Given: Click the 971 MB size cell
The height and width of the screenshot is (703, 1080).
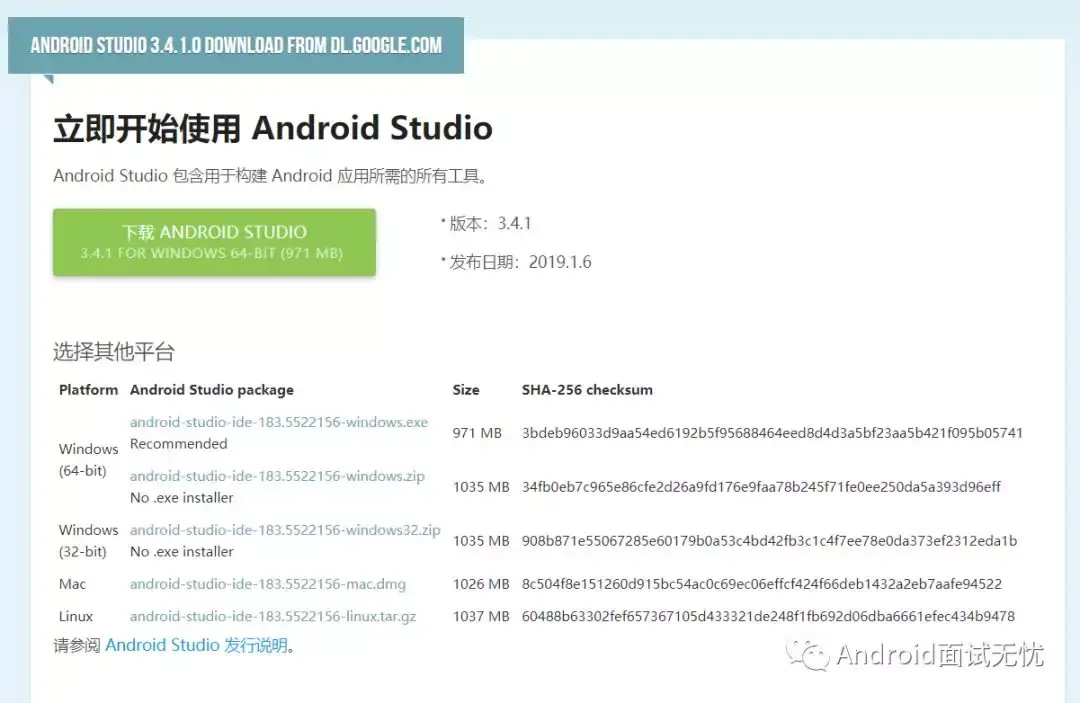Looking at the screenshot, I should coord(477,433).
